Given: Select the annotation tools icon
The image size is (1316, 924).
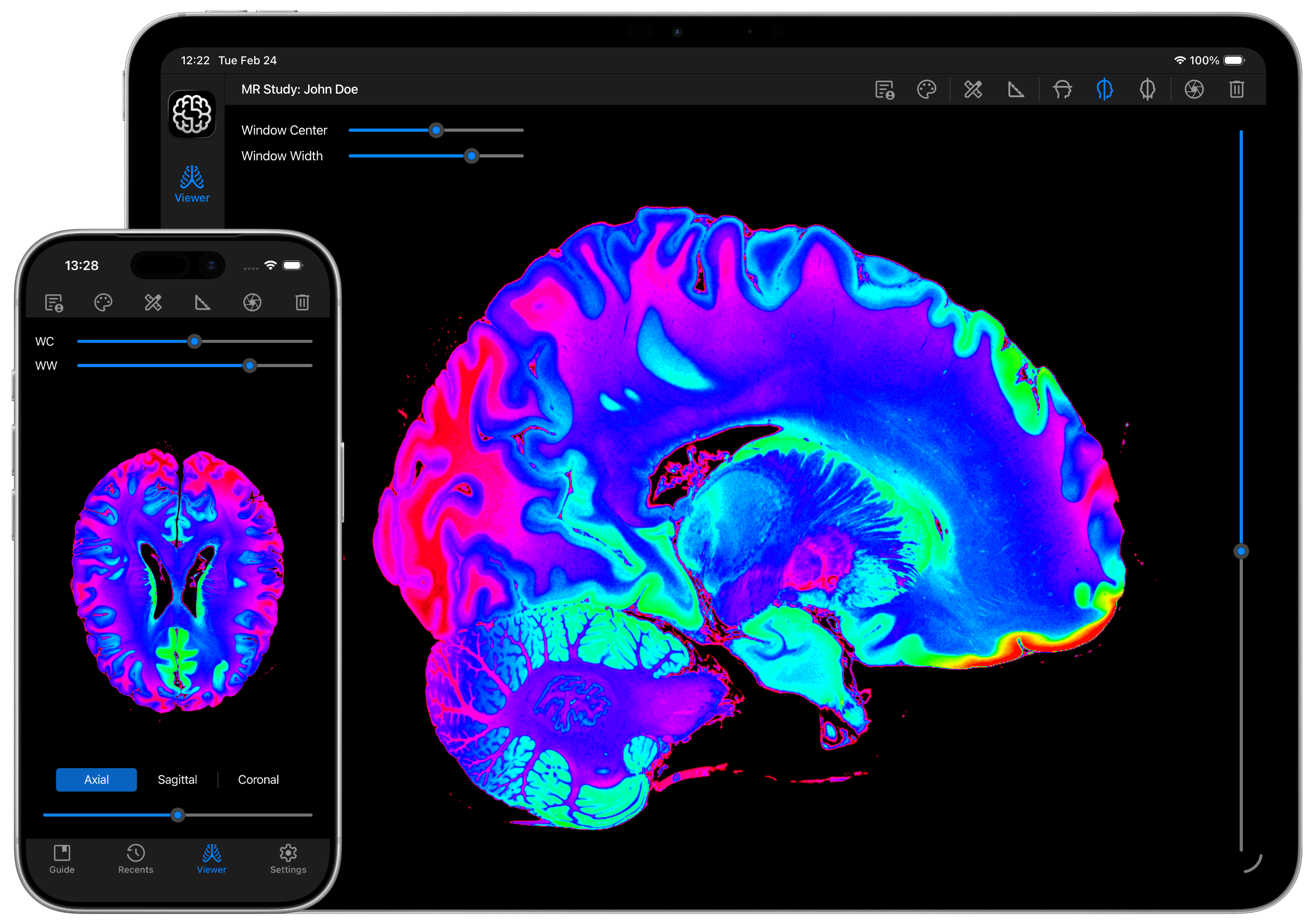Looking at the screenshot, I should click(973, 89).
